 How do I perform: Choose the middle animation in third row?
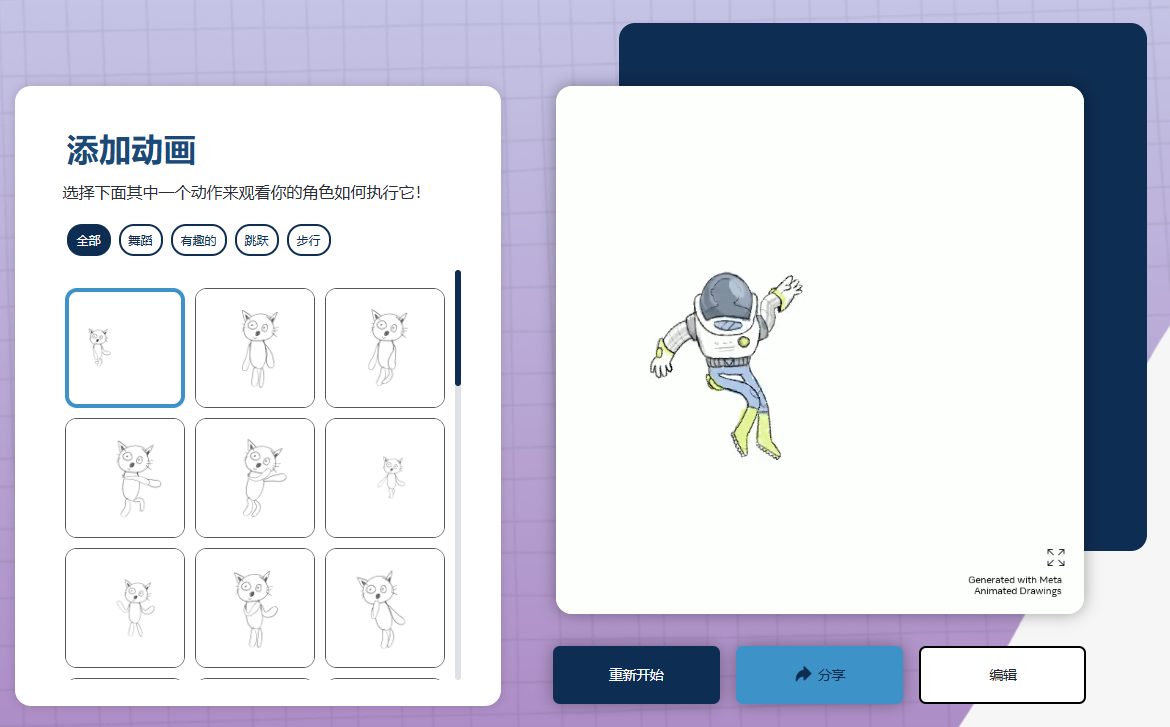[255, 608]
